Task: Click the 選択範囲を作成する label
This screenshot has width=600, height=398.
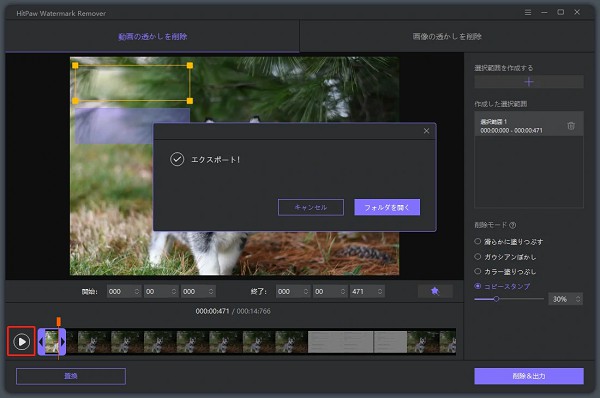Action: 504,68
